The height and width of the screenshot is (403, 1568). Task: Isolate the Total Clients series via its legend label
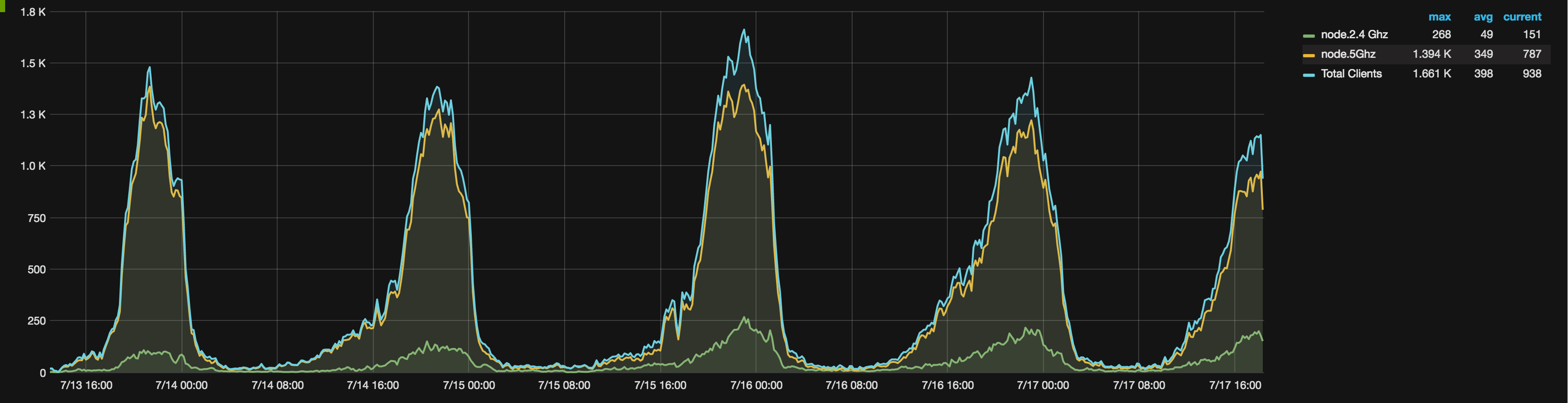click(x=1351, y=74)
